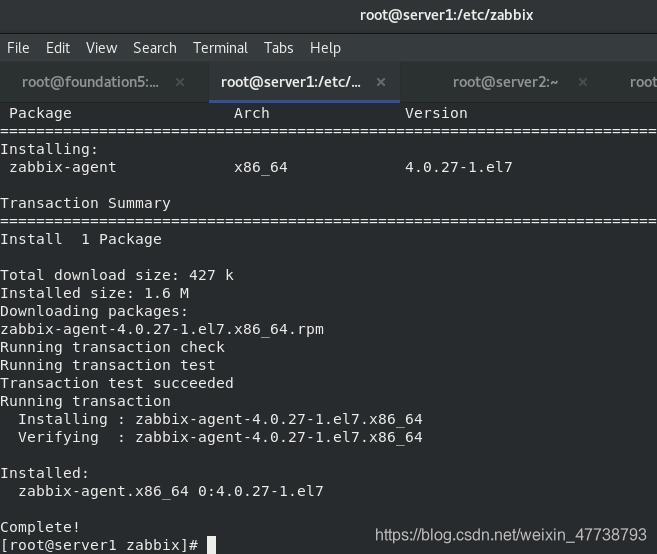Click 'Running transaction test' line
Screen dimensions: 657x554
click(x=108, y=365)
